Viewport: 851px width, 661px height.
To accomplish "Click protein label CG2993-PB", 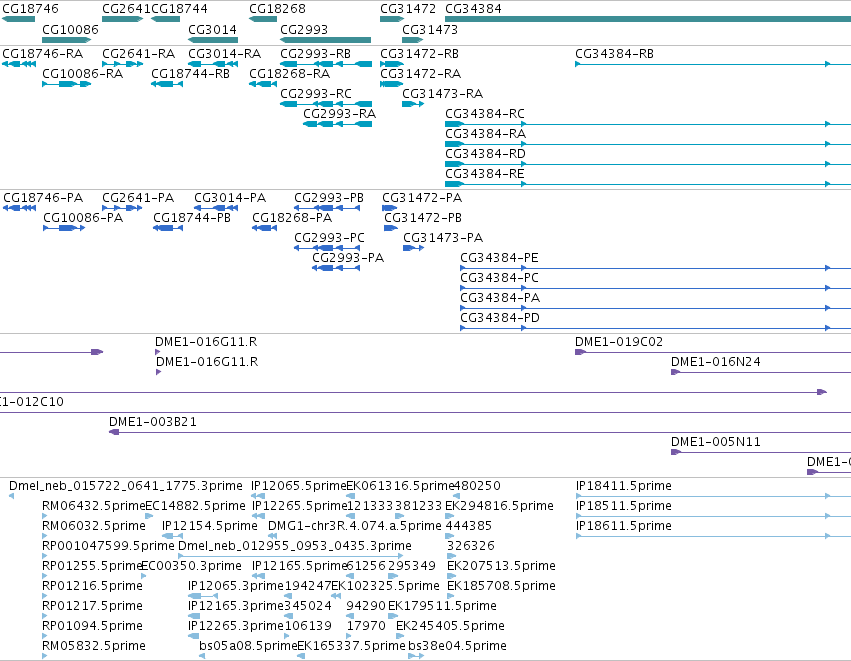I will 329,198.
